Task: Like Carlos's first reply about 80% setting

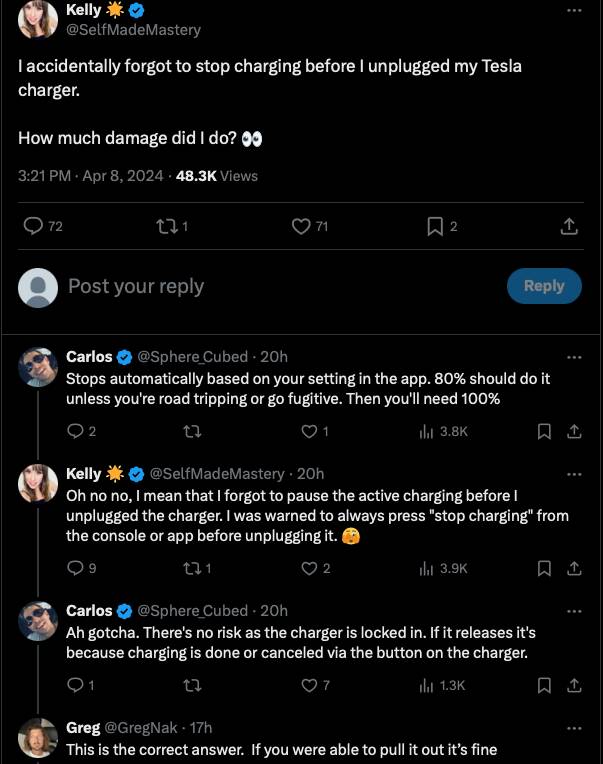Action: pos(310,431)
